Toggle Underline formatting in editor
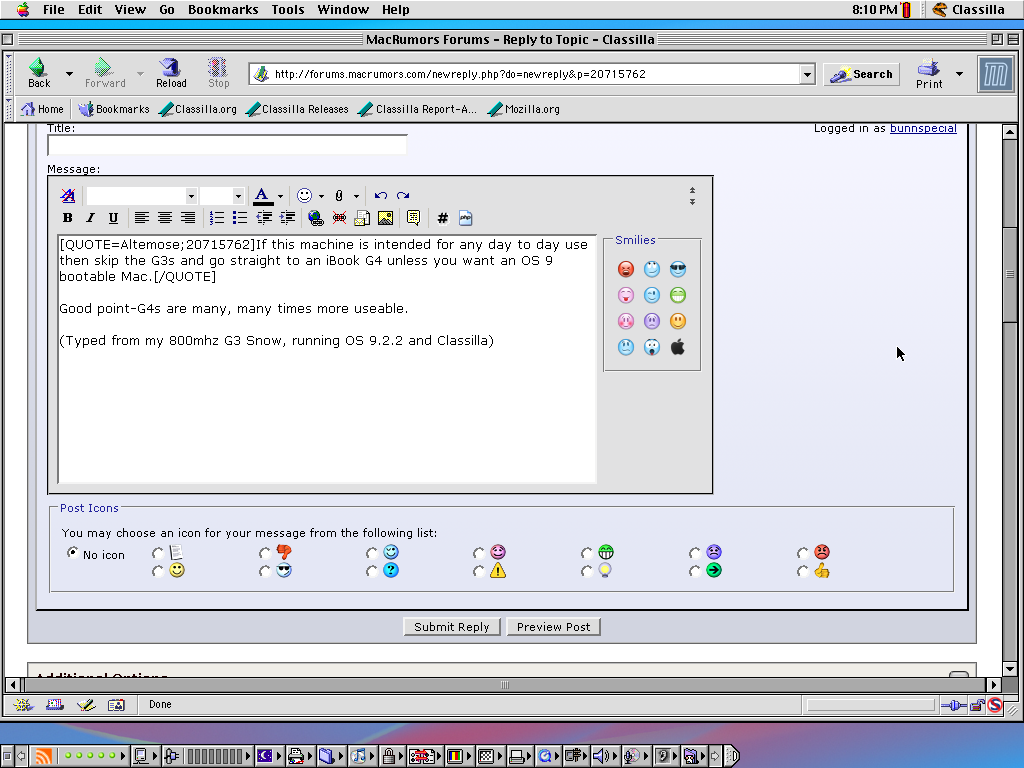The image size is (1024, 768). click(113, 218)
